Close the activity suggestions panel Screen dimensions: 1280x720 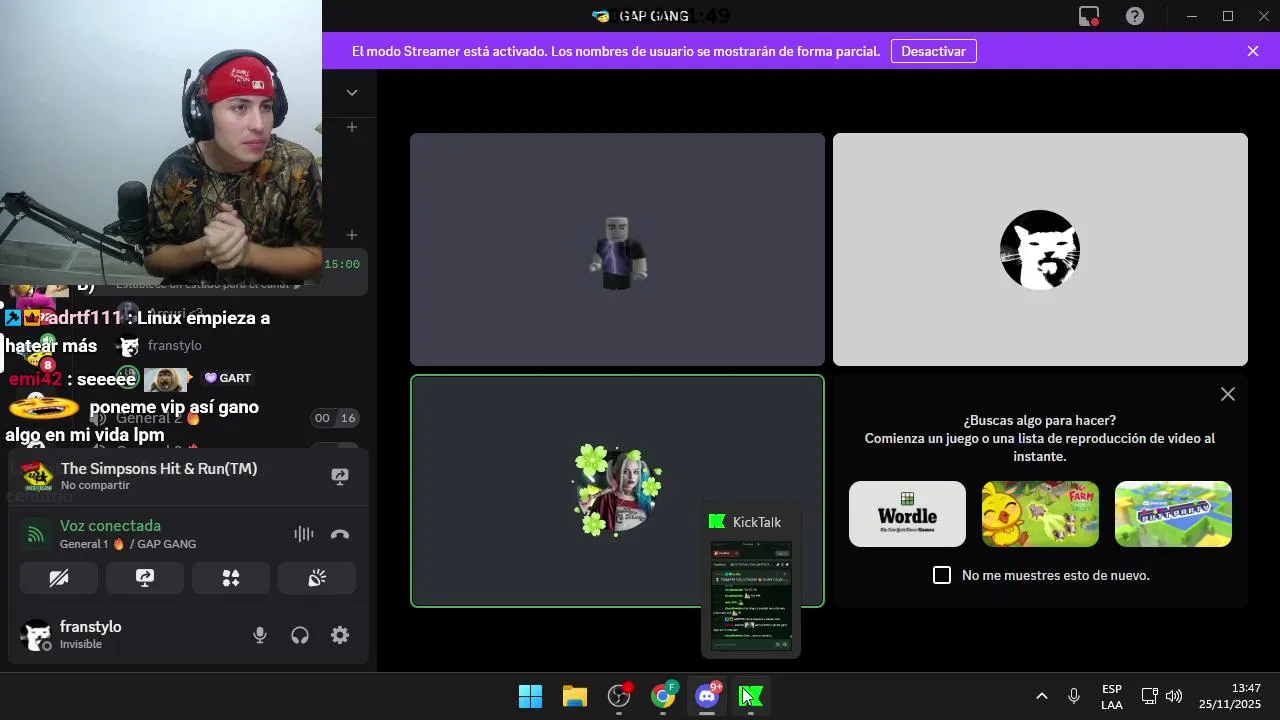[x=1228, y=394]
